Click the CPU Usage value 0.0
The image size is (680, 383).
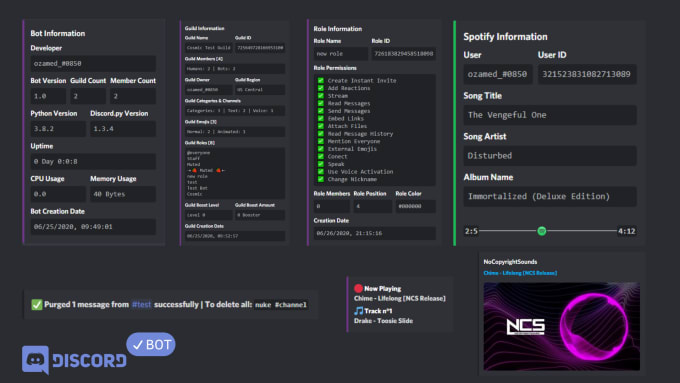click(x=58, y=194)
